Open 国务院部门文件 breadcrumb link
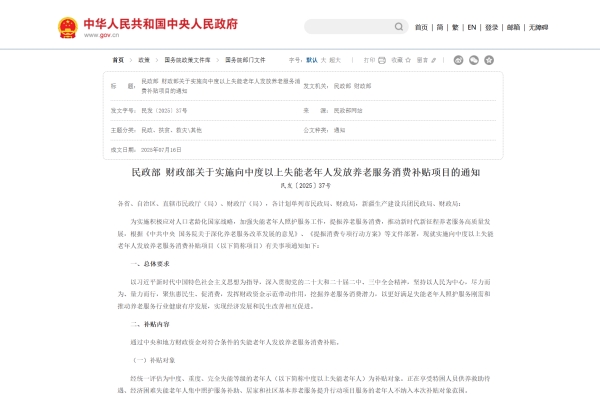The image size is (600, 394). [x=245, y=60]
